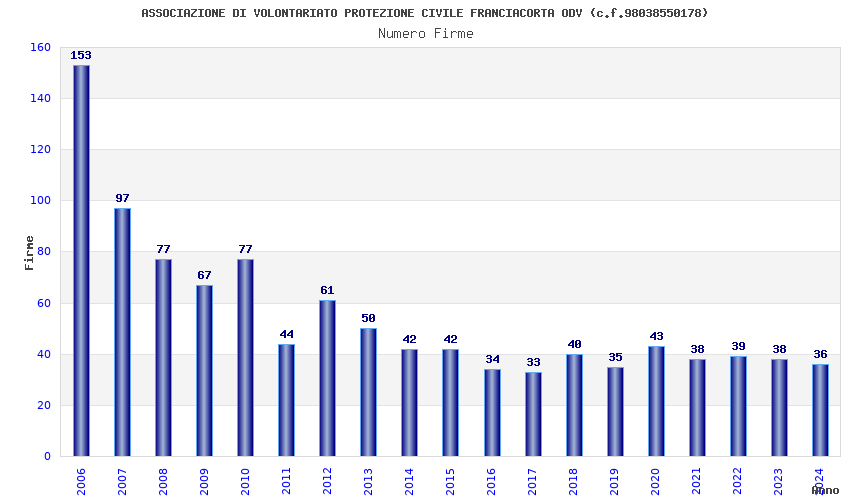Click the 2006 year axis label
Image resolution: width=850 pixels, height=500 pixels.
[81, 482]
